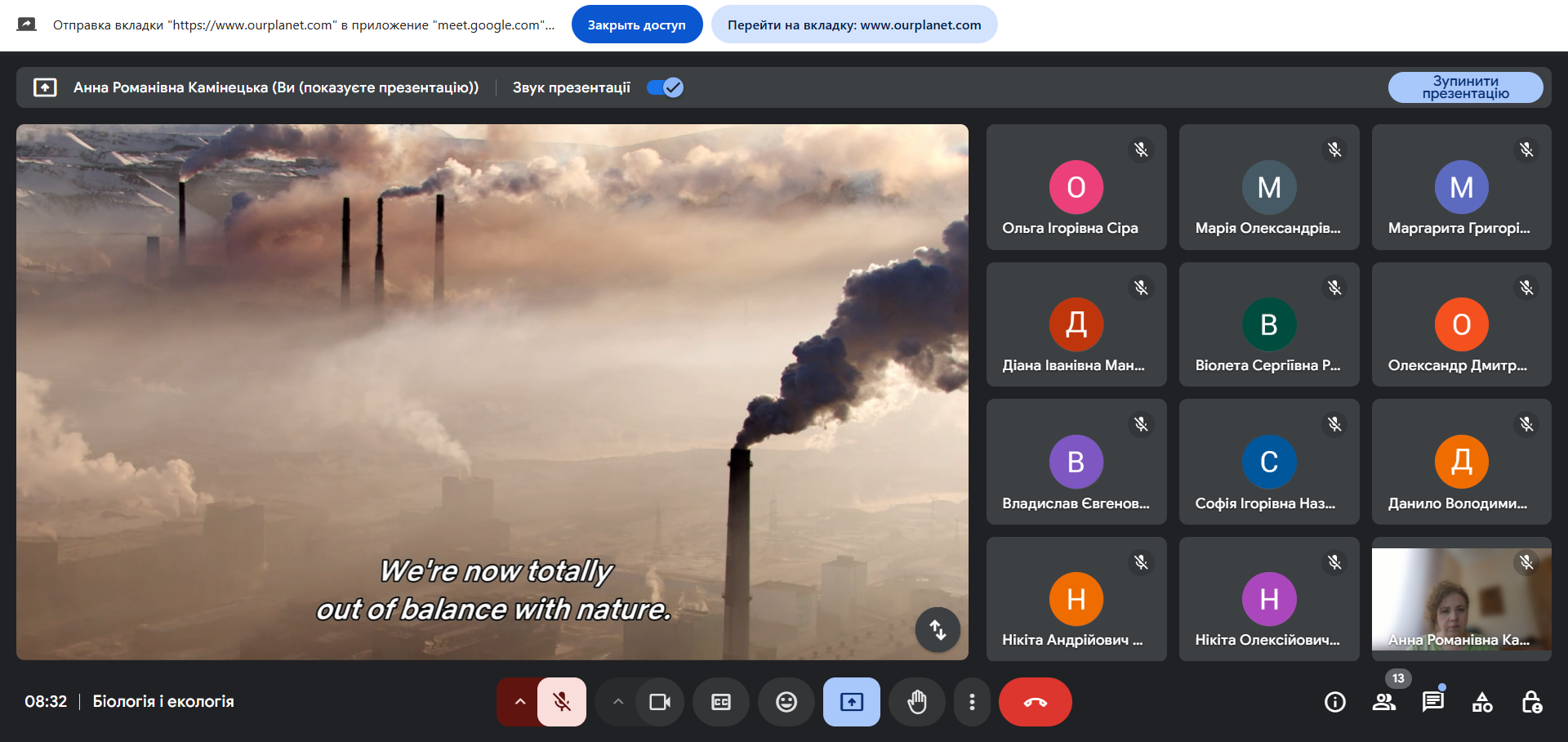The width and height of the screenshot is (1568, 742).
Task: Expand audio settings arrow beside microphone
Action: [x=519, y=702]
